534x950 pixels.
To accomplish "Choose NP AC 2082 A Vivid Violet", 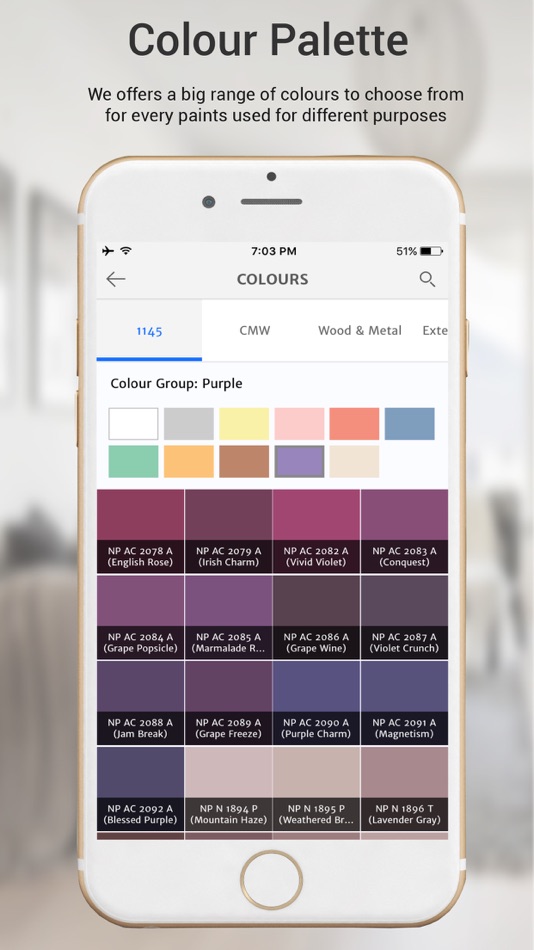I will pyautogui.click(x=316, y=531).
